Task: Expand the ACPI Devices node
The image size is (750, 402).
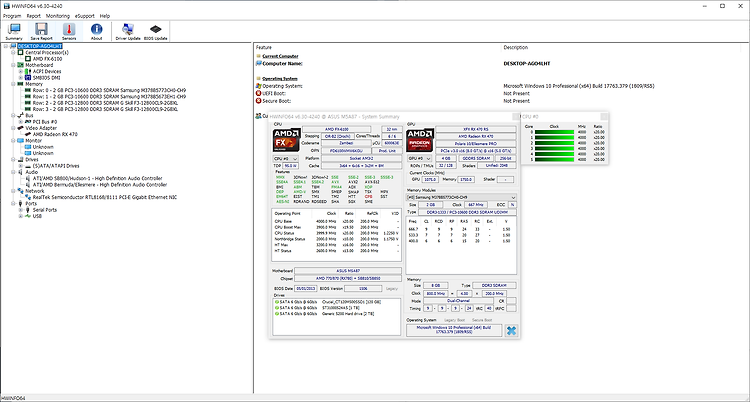Action: tap(21, 71)
